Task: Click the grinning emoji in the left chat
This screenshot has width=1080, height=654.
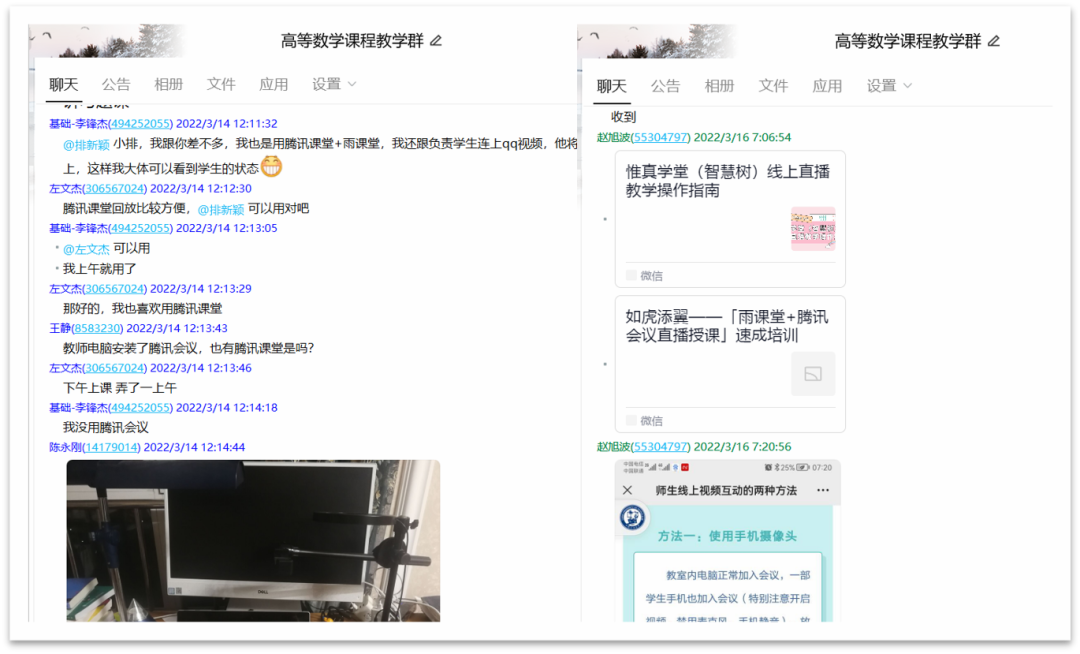Action: (271, 167)
